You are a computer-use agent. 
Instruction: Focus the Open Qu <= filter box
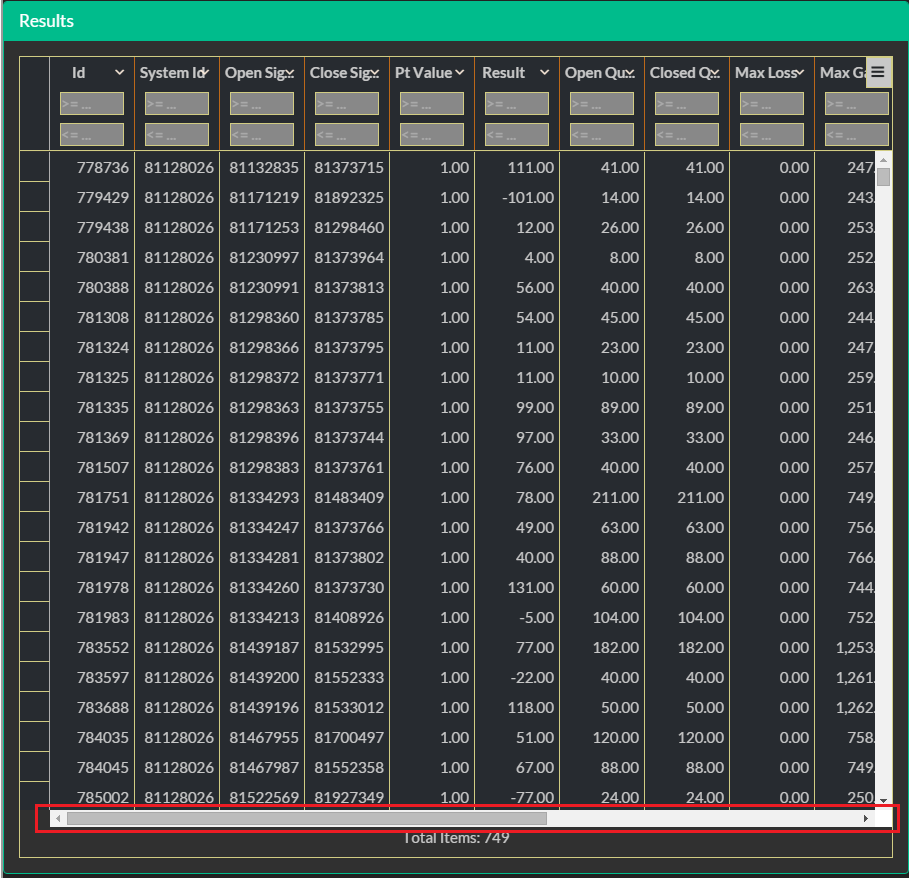(602, 134)
